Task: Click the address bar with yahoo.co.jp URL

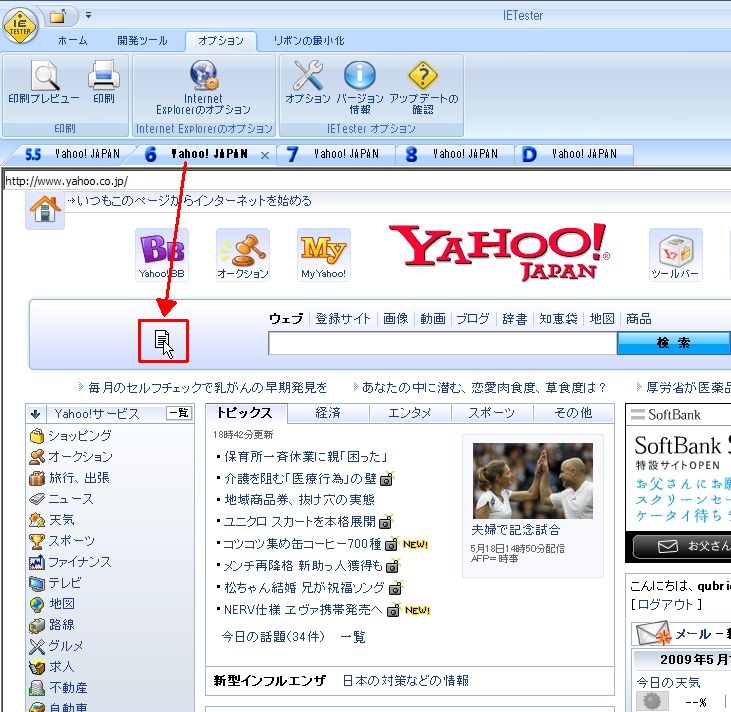Action: tap(366, 181)
